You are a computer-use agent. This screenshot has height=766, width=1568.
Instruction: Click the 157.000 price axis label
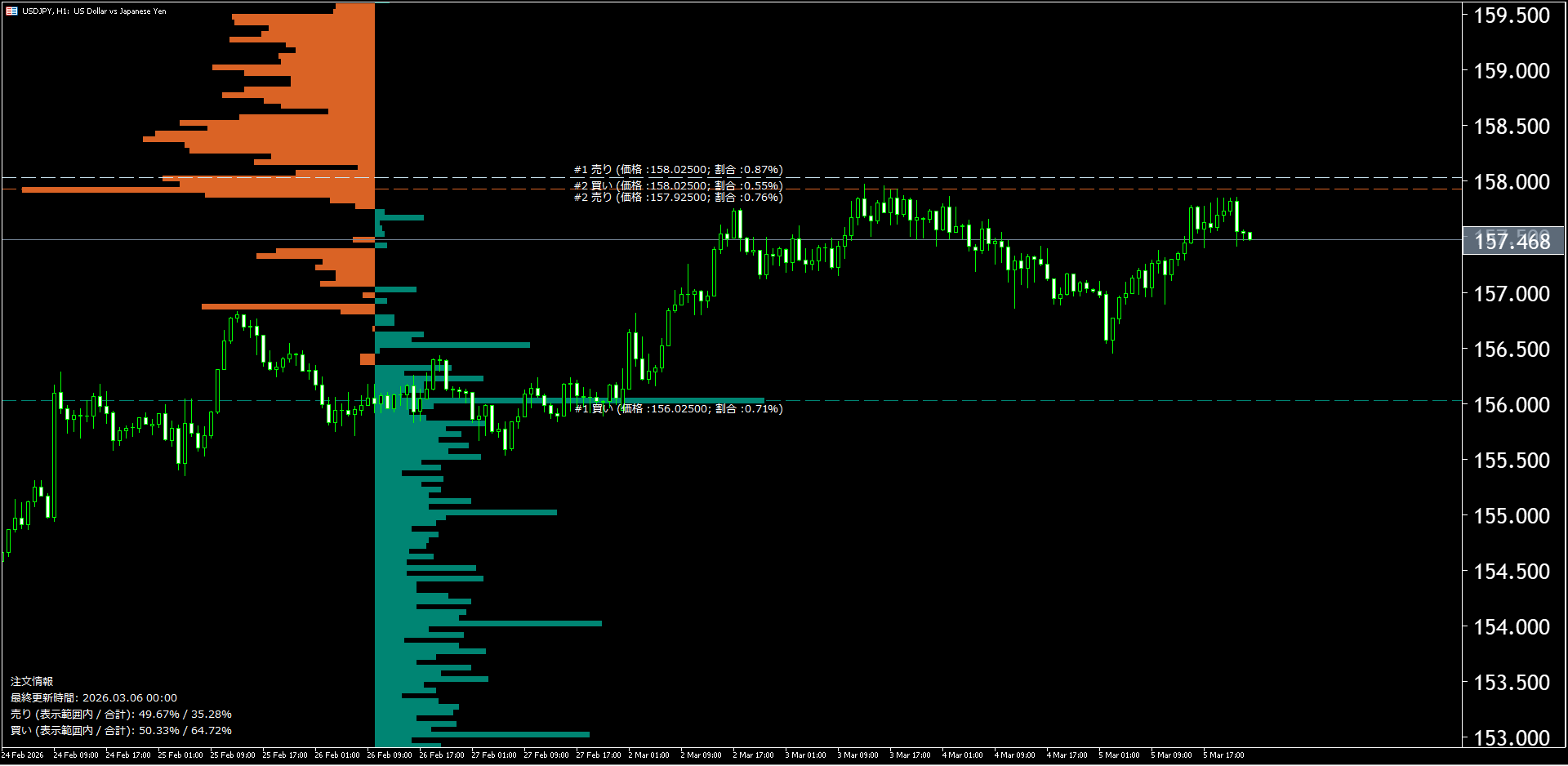pyautogui.click(x=1512, y=294)
